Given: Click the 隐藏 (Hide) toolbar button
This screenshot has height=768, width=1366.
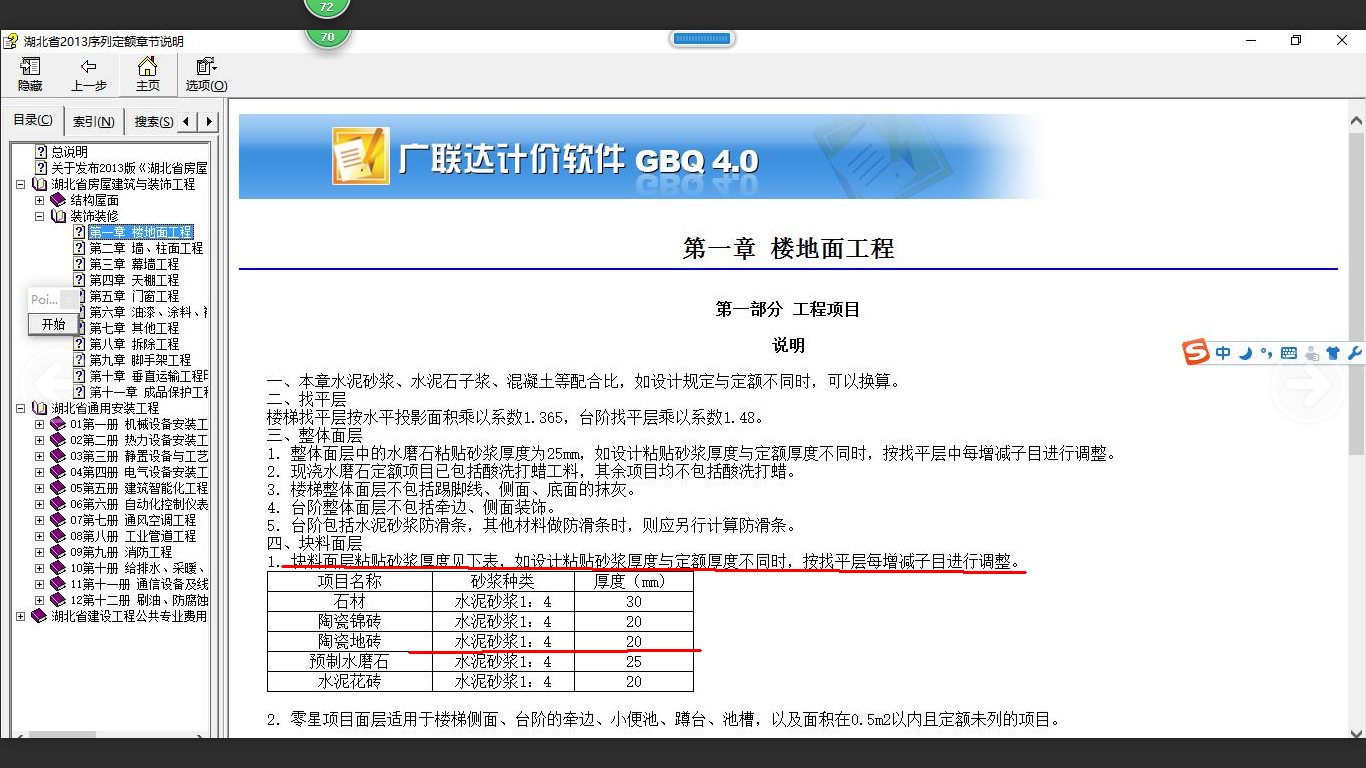Looking at the screenshot, I should [x=30, y=74].
